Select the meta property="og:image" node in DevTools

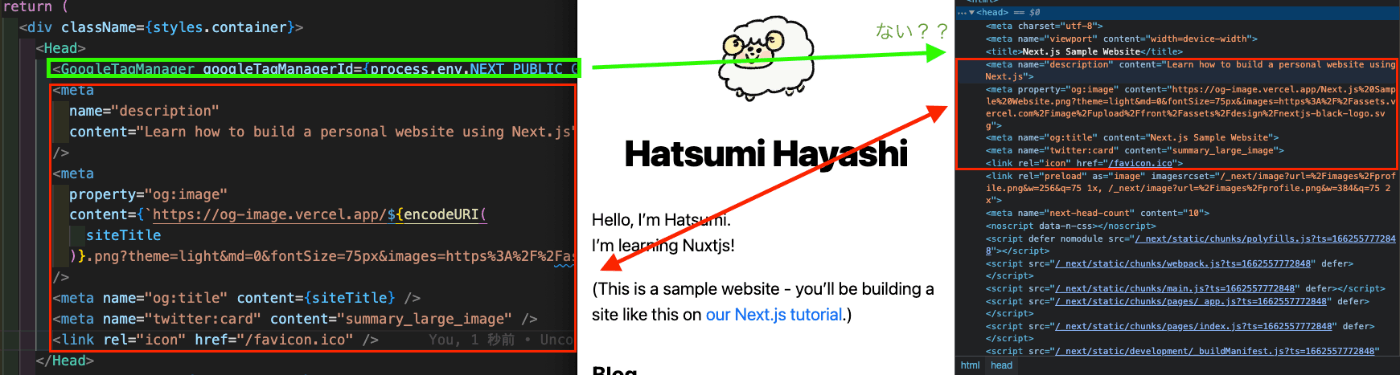1190,107
